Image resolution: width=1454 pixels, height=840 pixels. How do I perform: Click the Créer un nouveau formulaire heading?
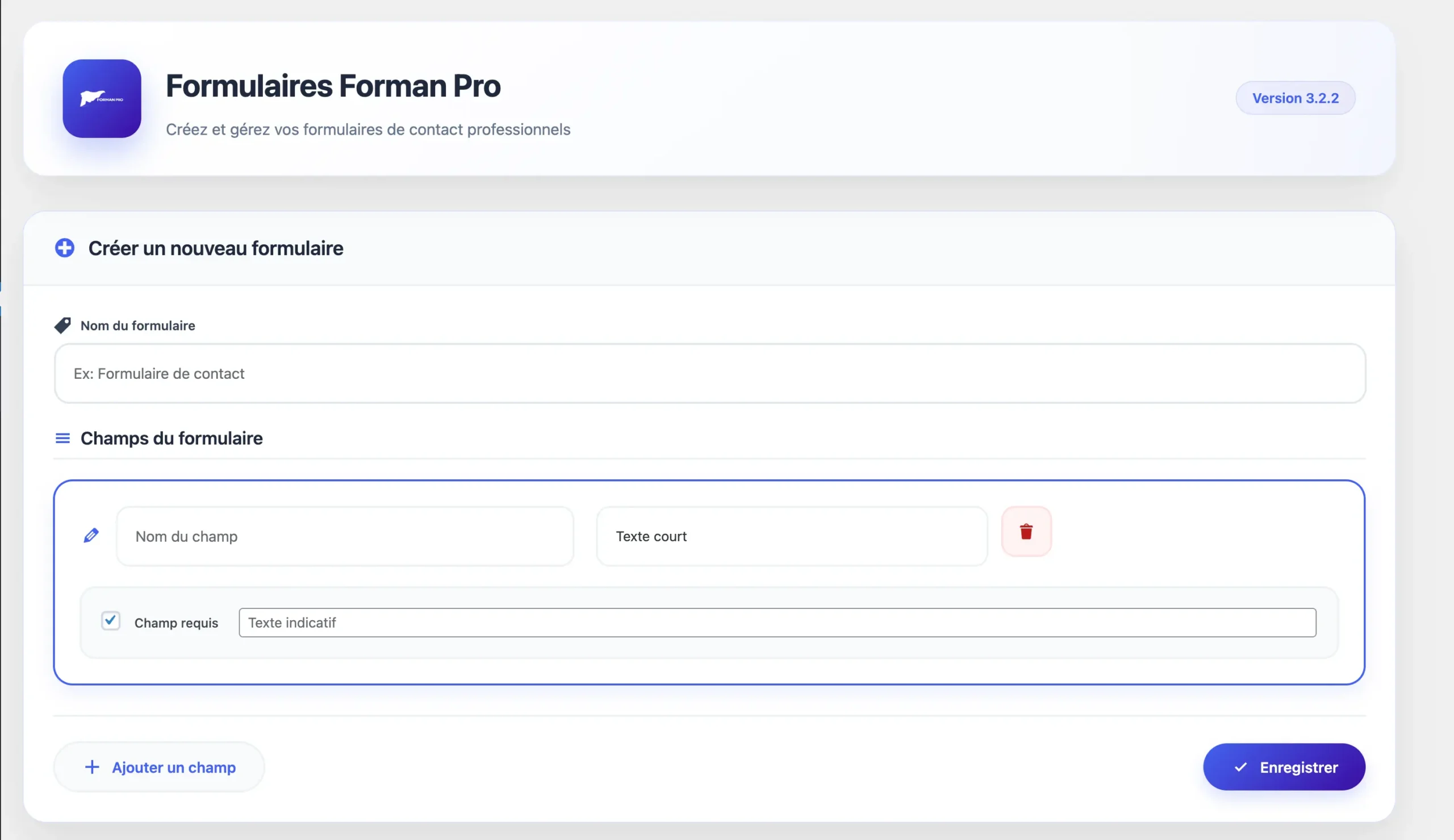point(216,248)
